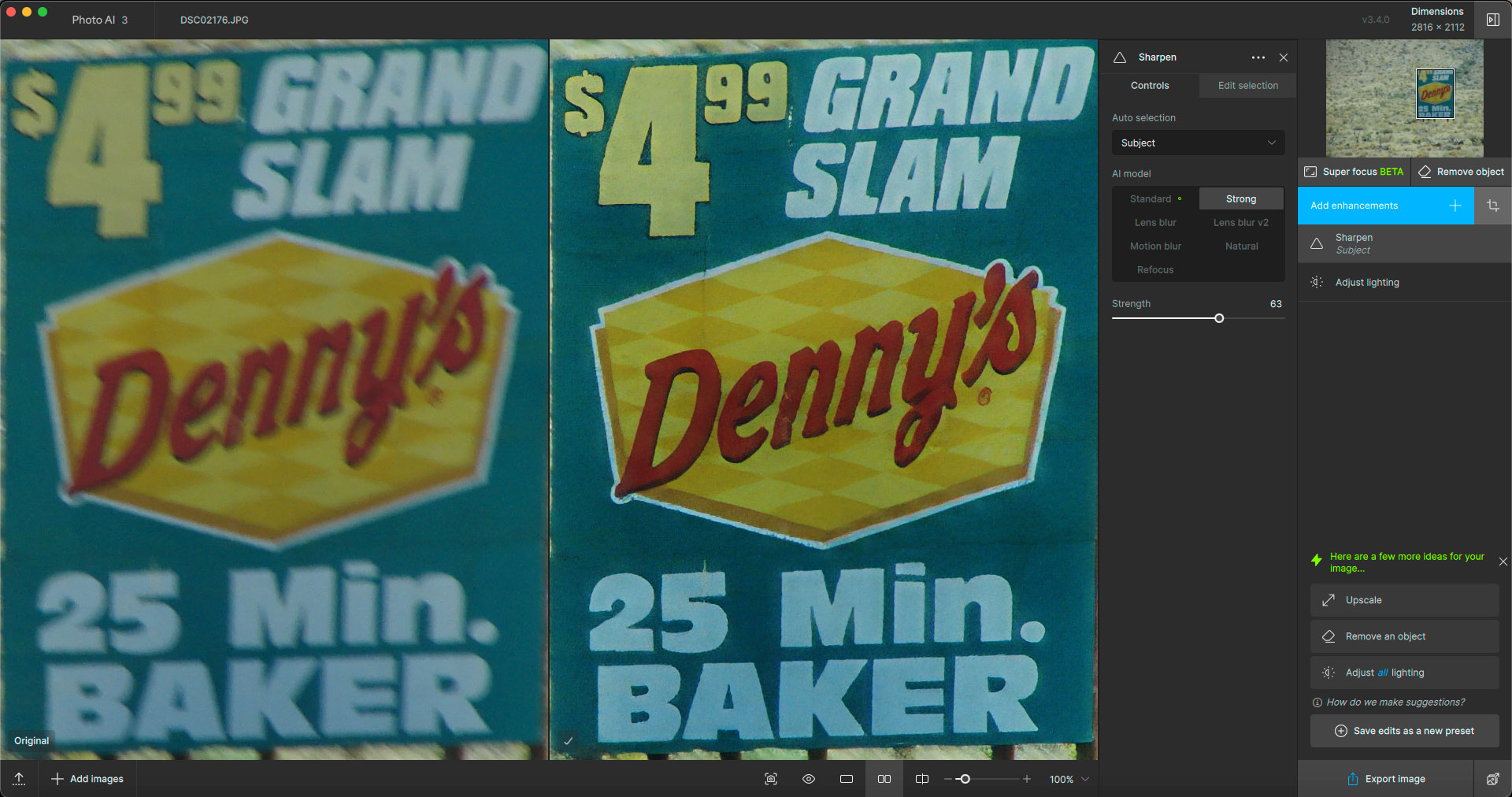This screenshot has height=797, width=1512.
Task: Select the Strong AI model
Action: (1241, 199)
